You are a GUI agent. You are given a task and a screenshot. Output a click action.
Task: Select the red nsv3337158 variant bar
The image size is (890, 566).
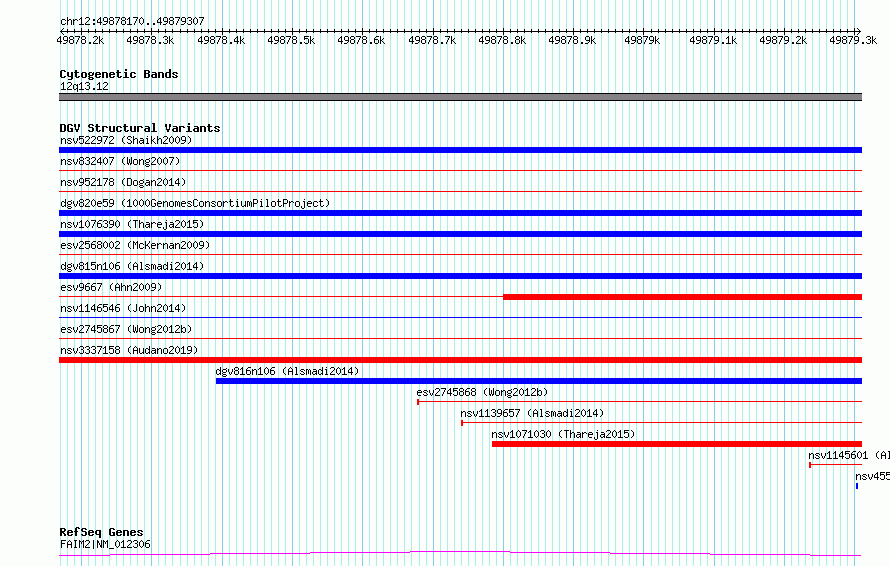[x=460, y=360]
